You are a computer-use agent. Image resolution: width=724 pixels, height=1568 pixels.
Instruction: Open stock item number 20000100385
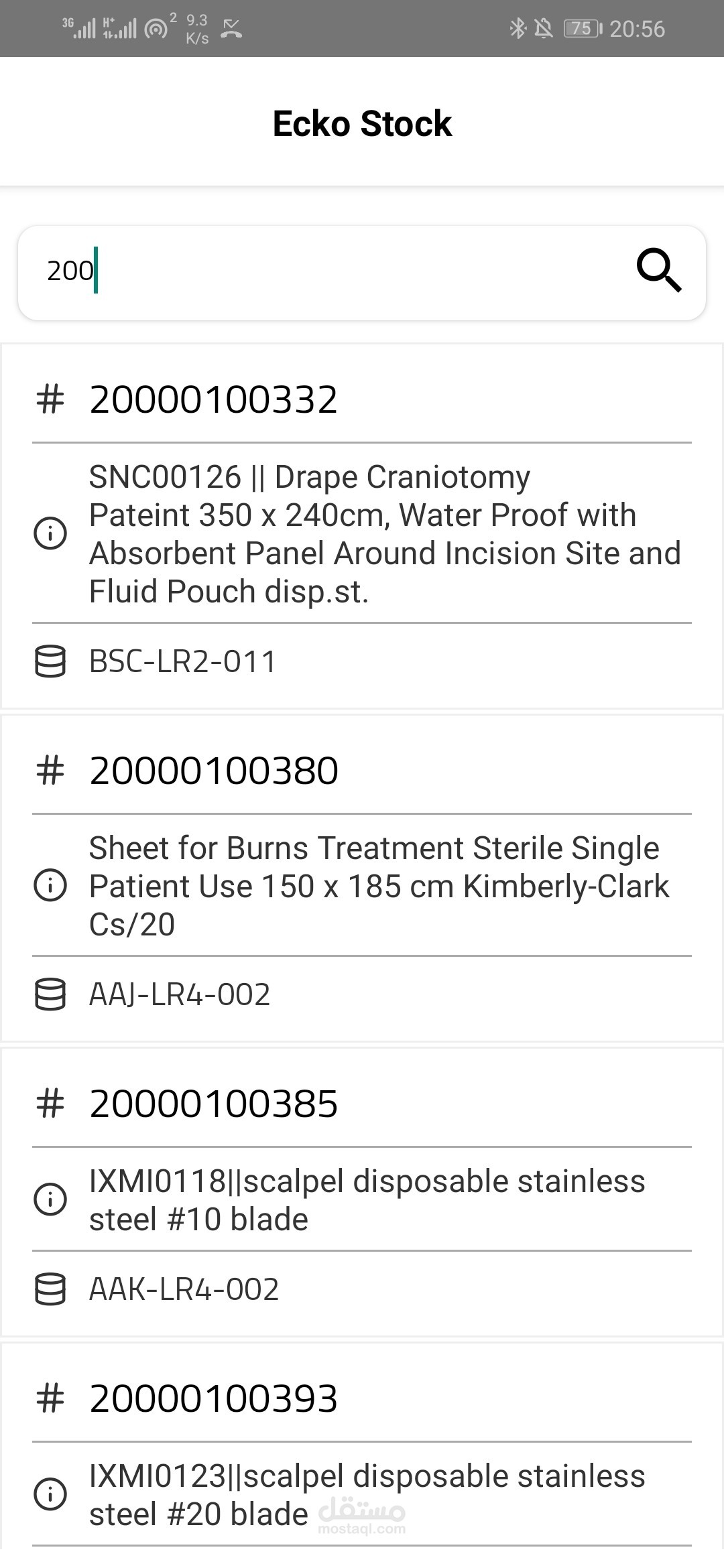pyautogui.click(x=214, y=1104)
